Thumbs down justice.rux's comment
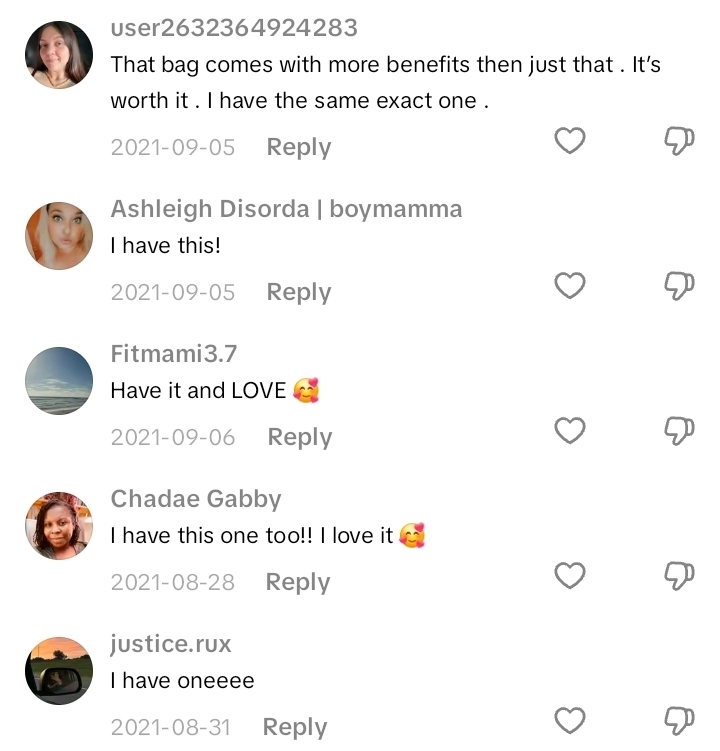720x751 pixels. coord(679,721)
